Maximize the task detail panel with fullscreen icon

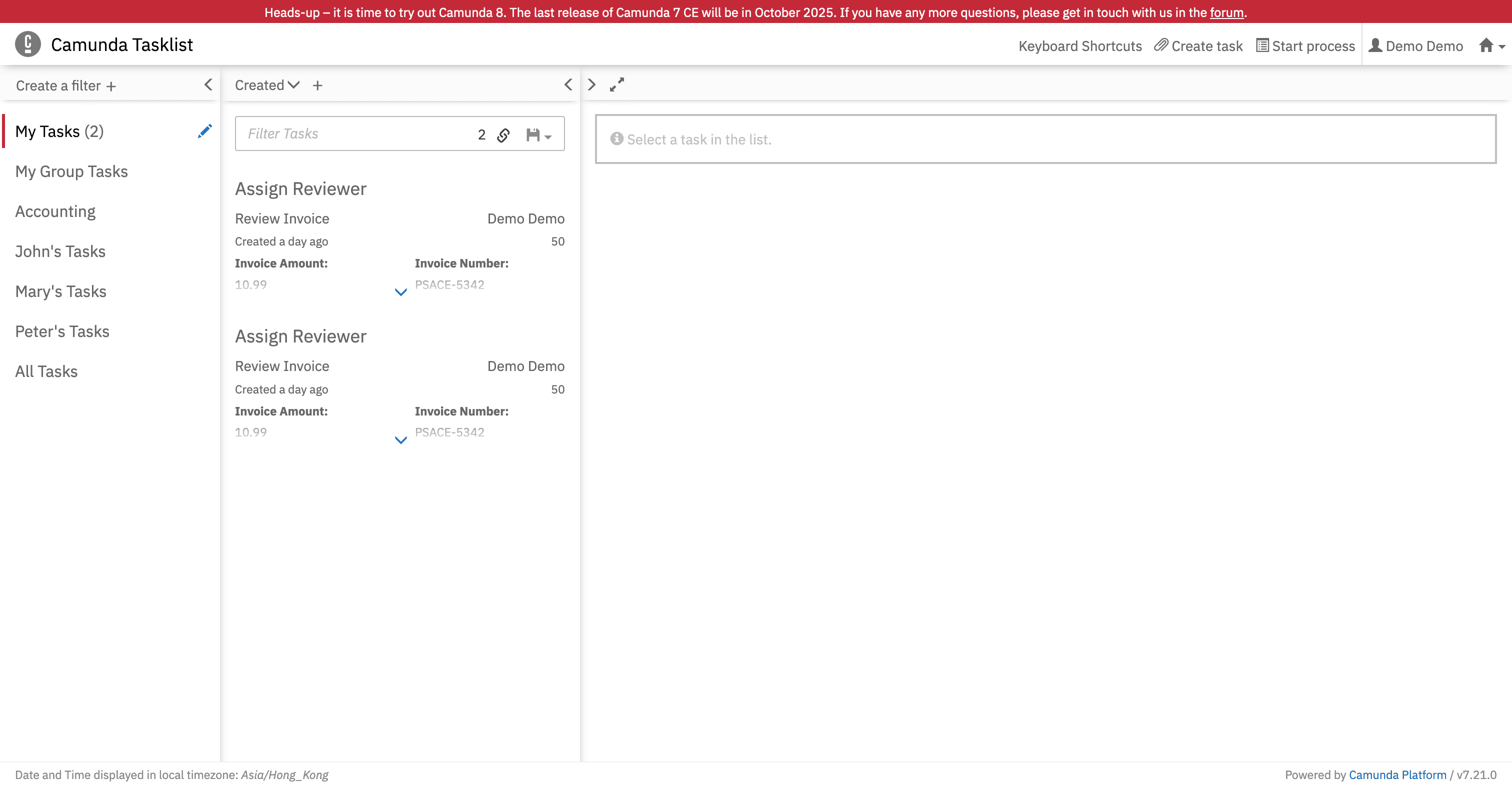[x=616, y=84]
